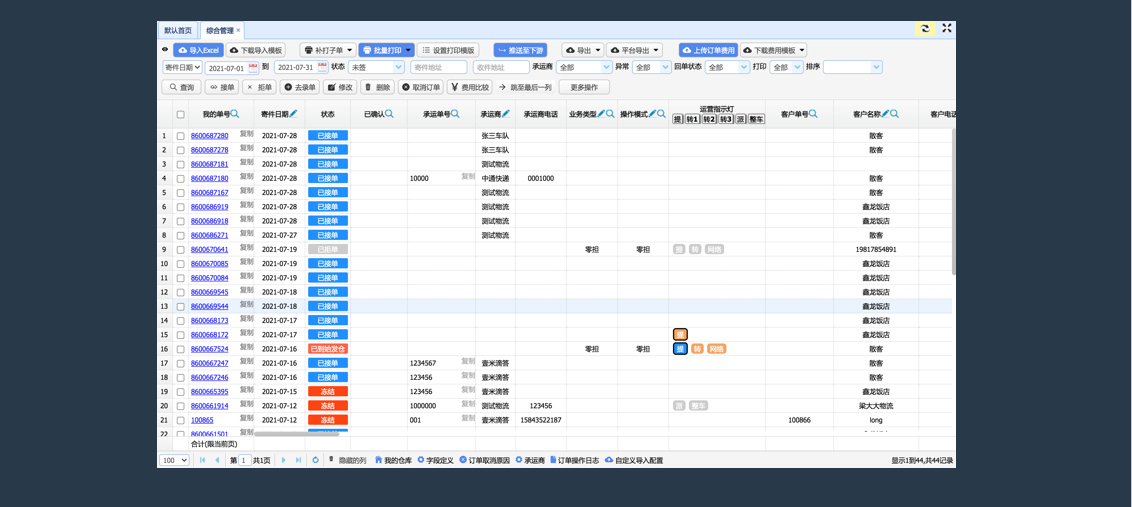1132x507 pixels.
Task: Check the row checkbox for order 8600661914
Action: tap(180, 406)
